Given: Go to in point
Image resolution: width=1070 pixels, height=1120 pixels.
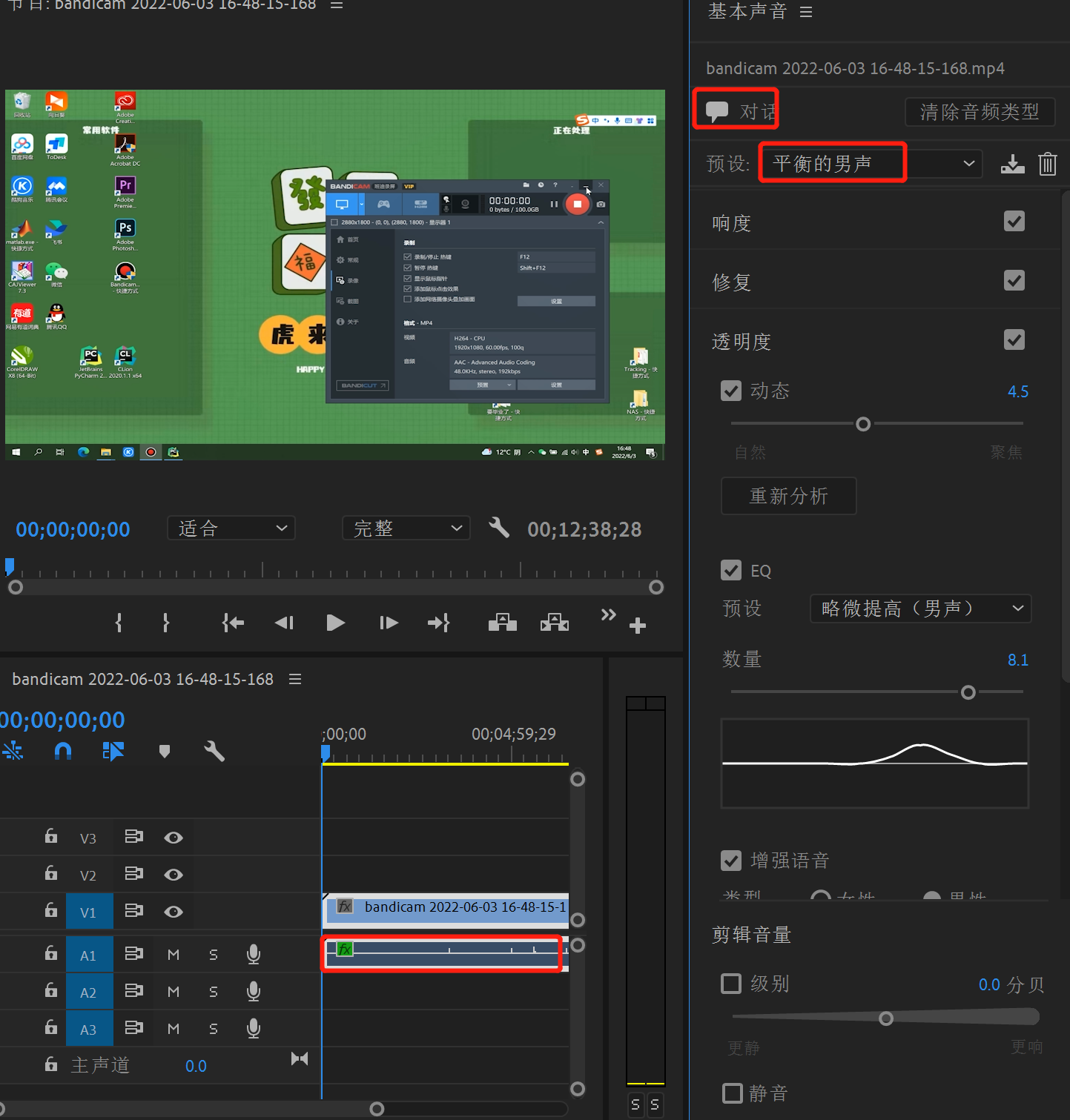Looking at the screenshot, I should point(233,623).
